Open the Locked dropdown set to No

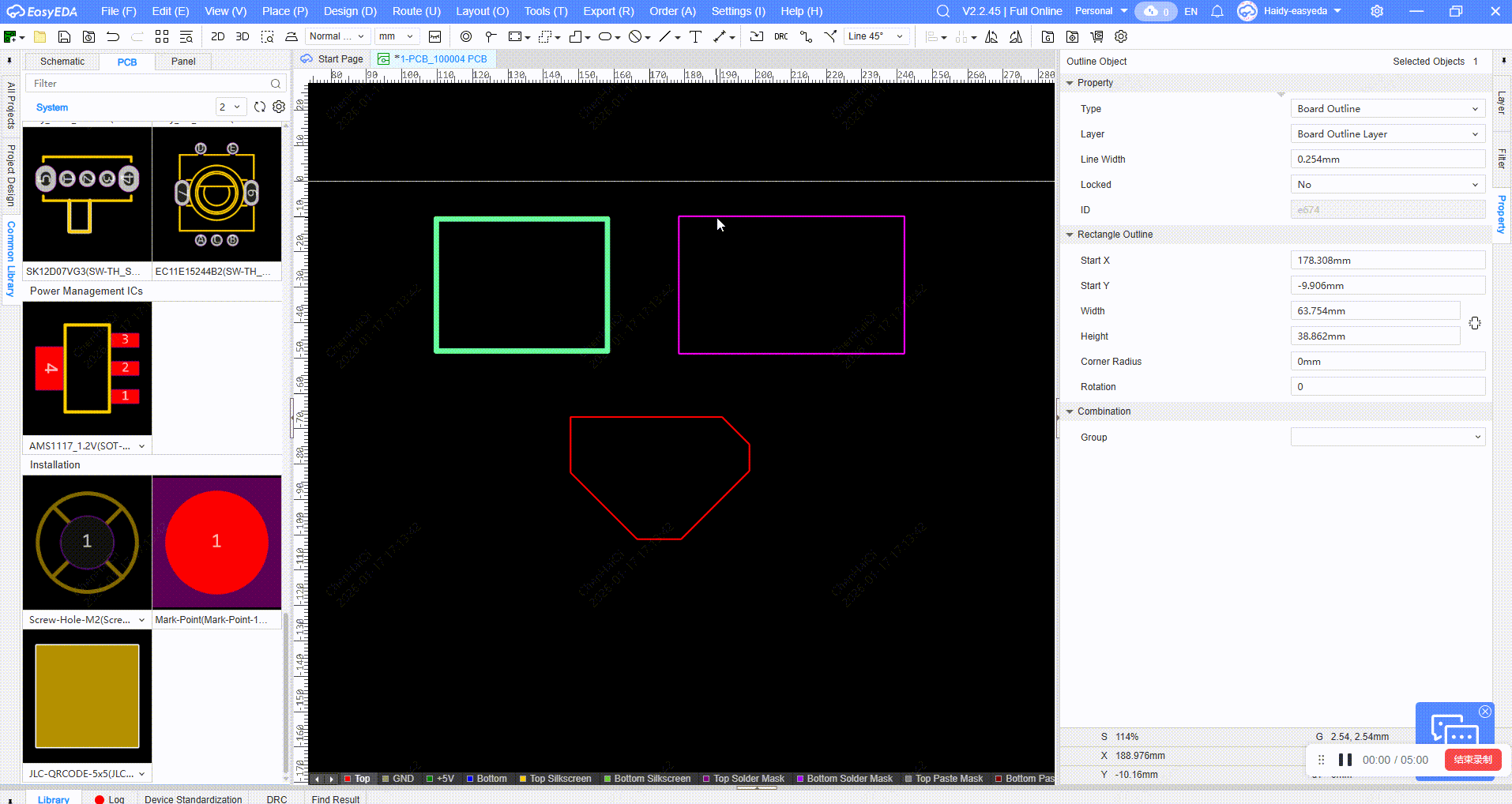[x=1387, y=185]
